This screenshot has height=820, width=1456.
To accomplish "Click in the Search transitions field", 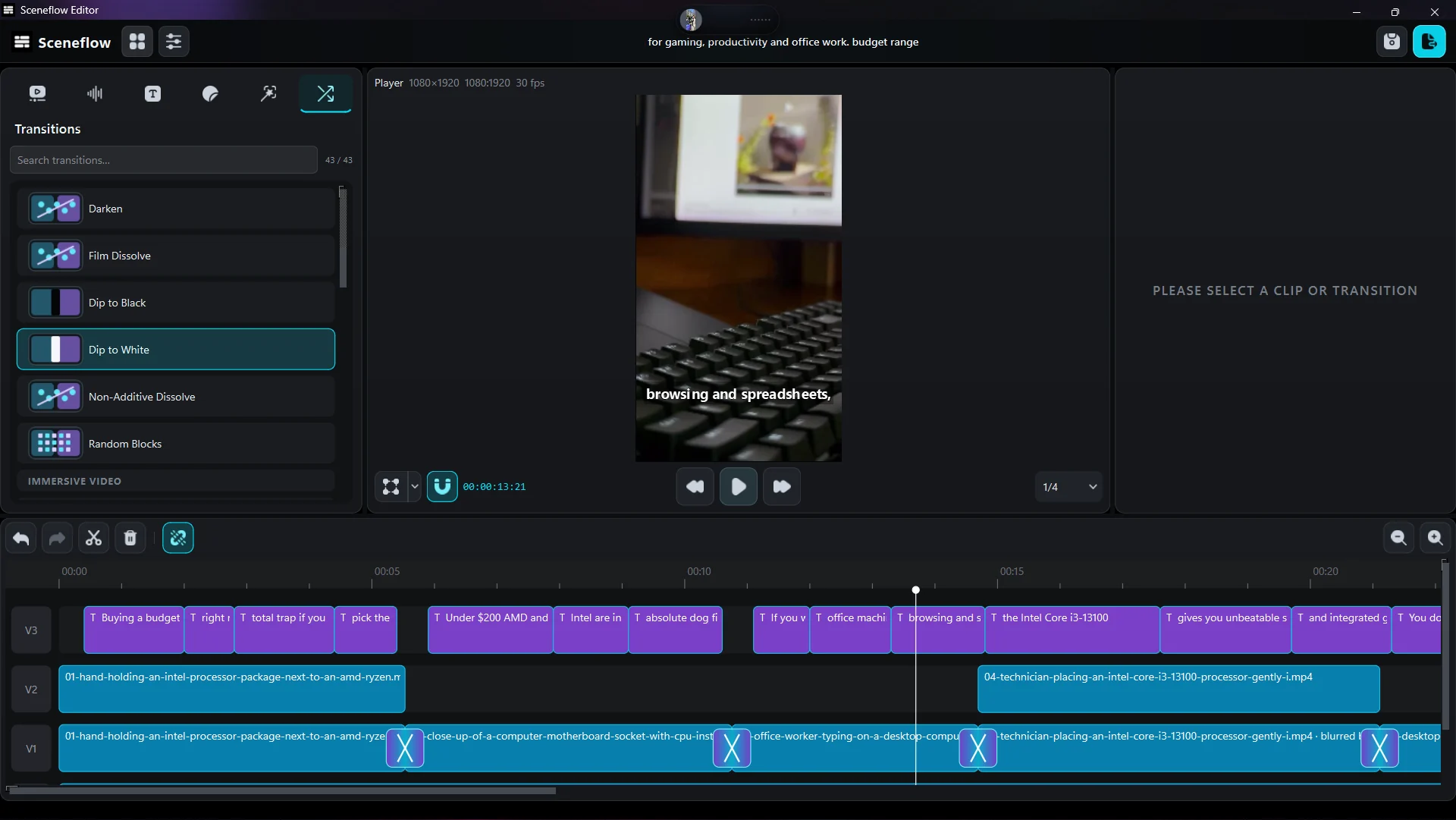I will point(164,160).
